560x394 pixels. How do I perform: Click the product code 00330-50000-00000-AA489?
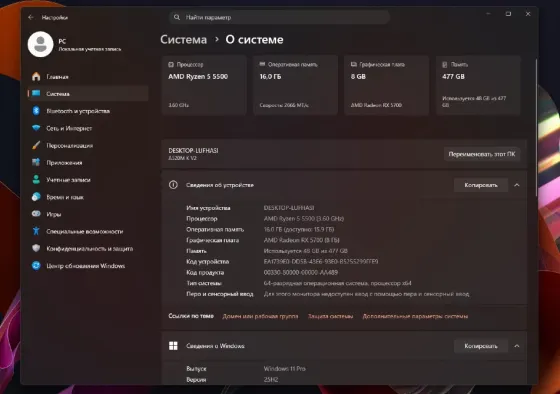(301, 272)
